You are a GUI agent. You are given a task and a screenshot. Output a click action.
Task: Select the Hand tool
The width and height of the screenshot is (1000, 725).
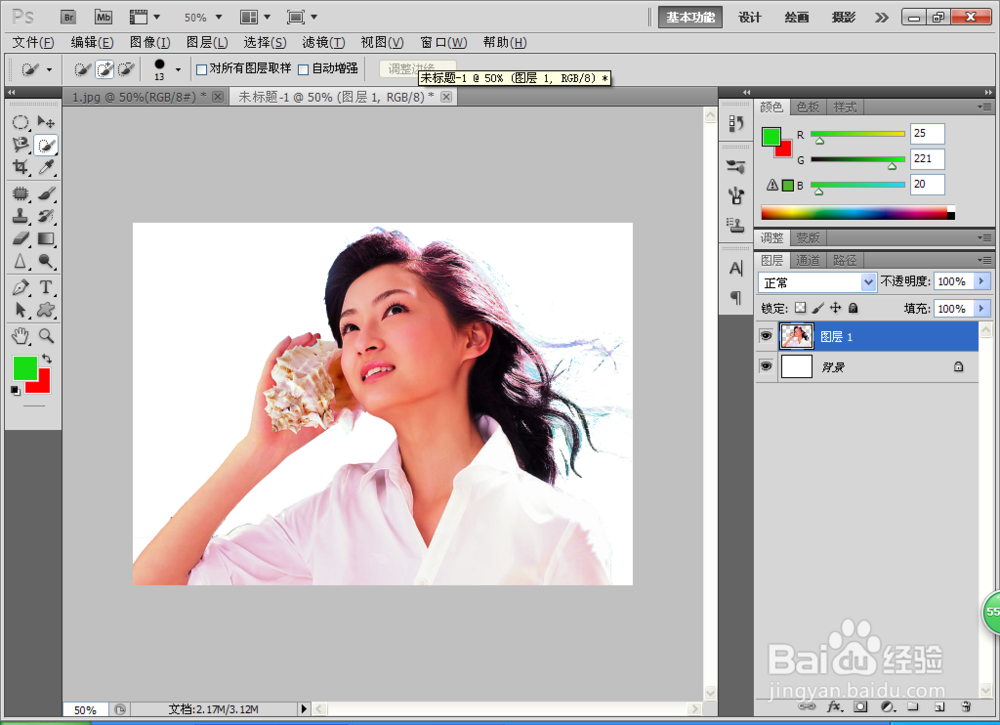point(20,335)
